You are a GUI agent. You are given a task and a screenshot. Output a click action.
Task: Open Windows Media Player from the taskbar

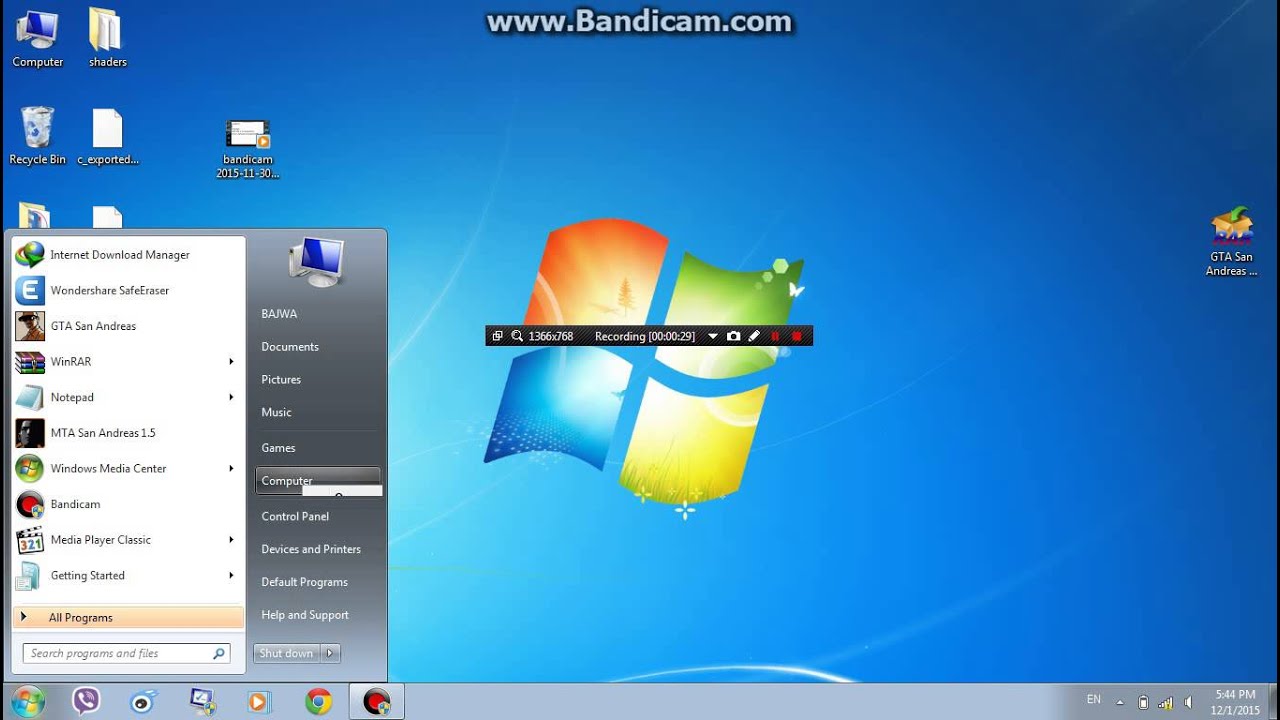click(260, 701)
